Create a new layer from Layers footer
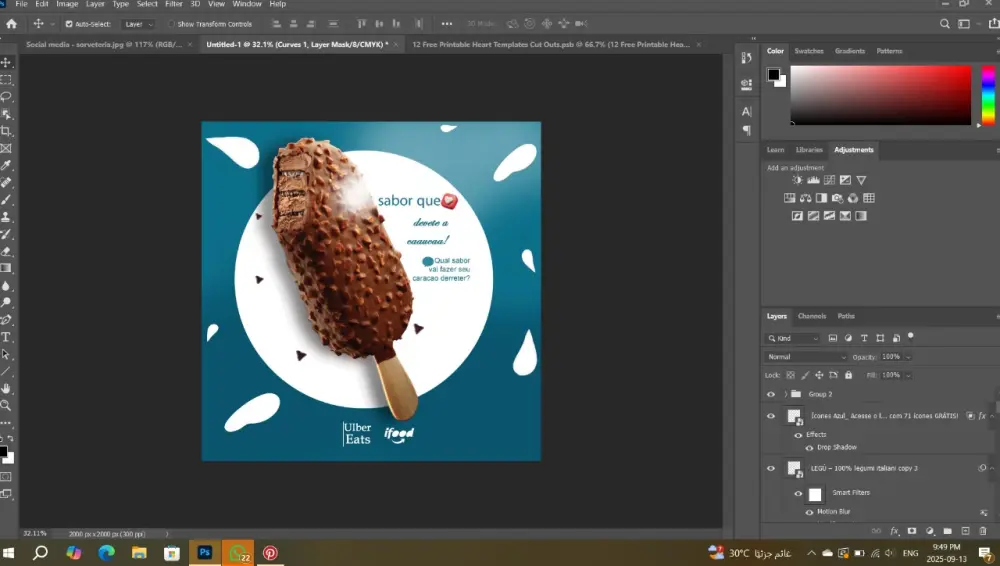 [x=966, y=531]
